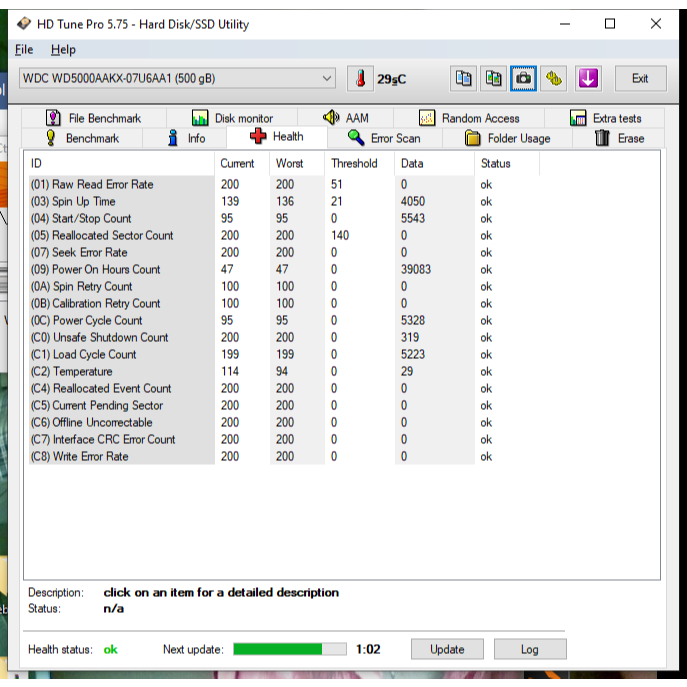Screen dimensions: 687x687
Task: Open the Help menu
Action: [x=63, y=49]
